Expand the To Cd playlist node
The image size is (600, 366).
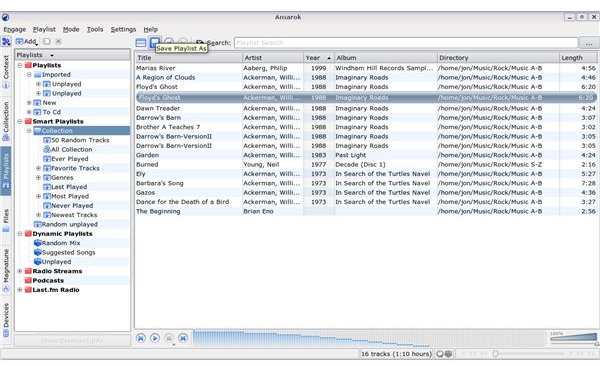point(29,112)
